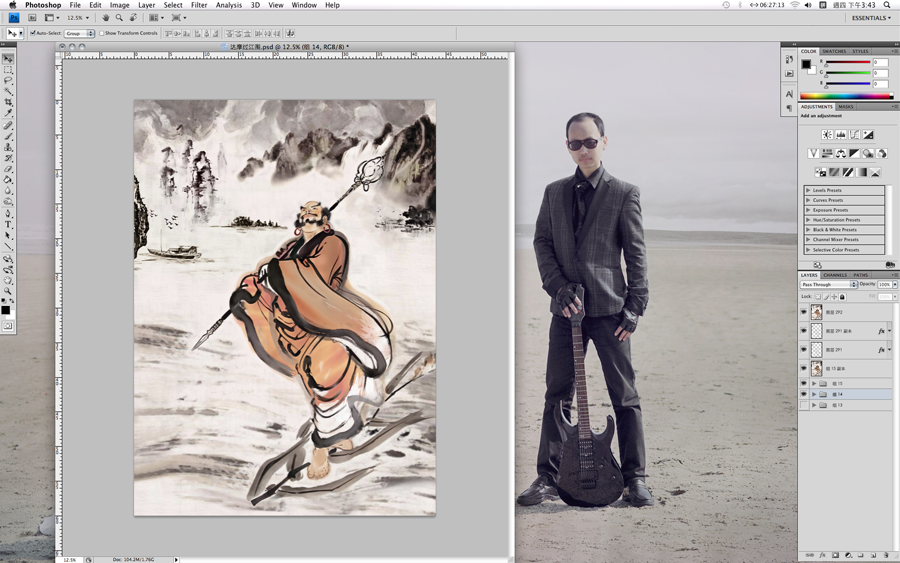Switch to the Masks tab
The width and height of the screenshot is (900, 563).
tap(845, 107)
